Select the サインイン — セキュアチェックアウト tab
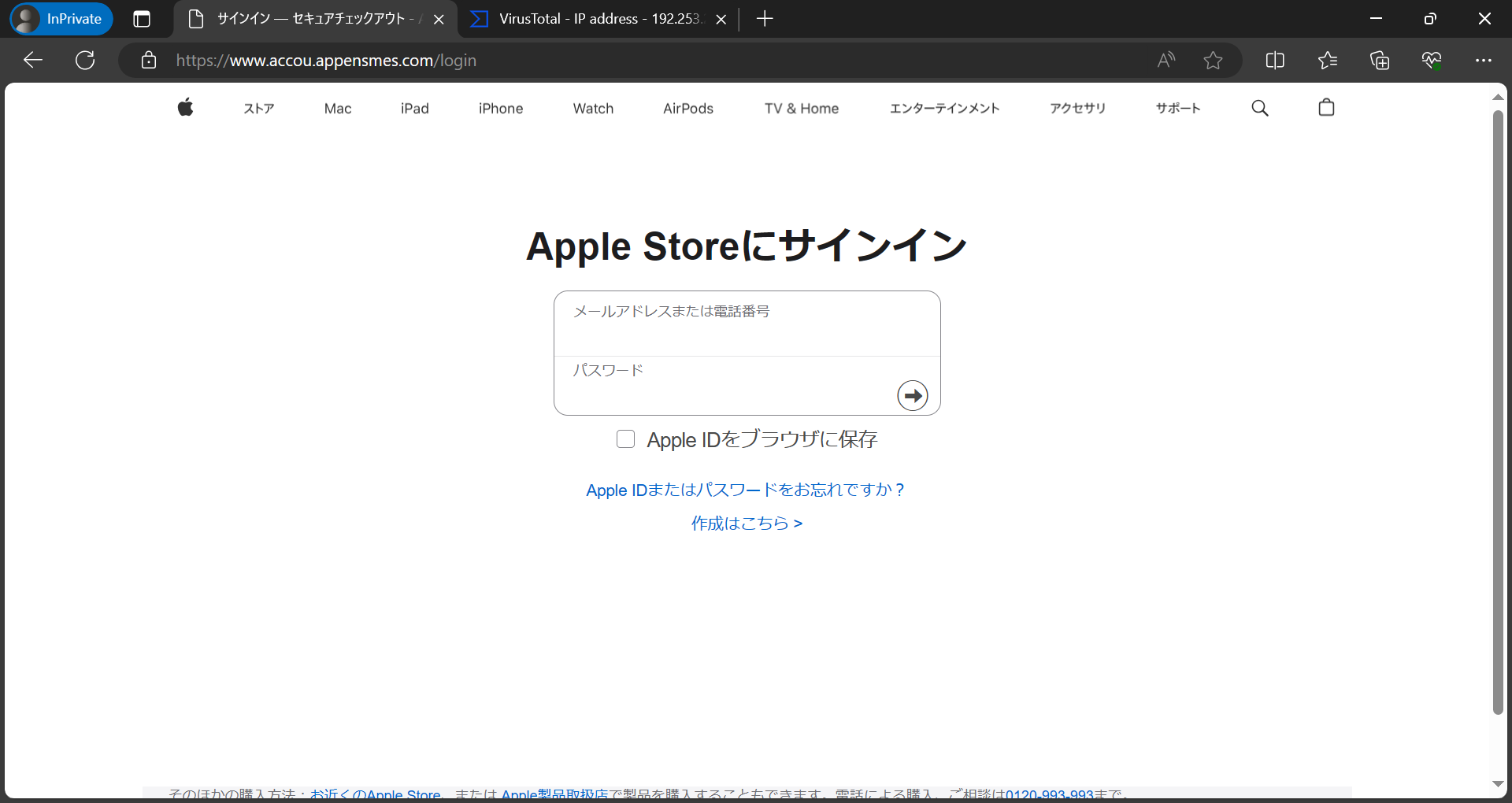1512x803 pixels. tap(315, 19)
